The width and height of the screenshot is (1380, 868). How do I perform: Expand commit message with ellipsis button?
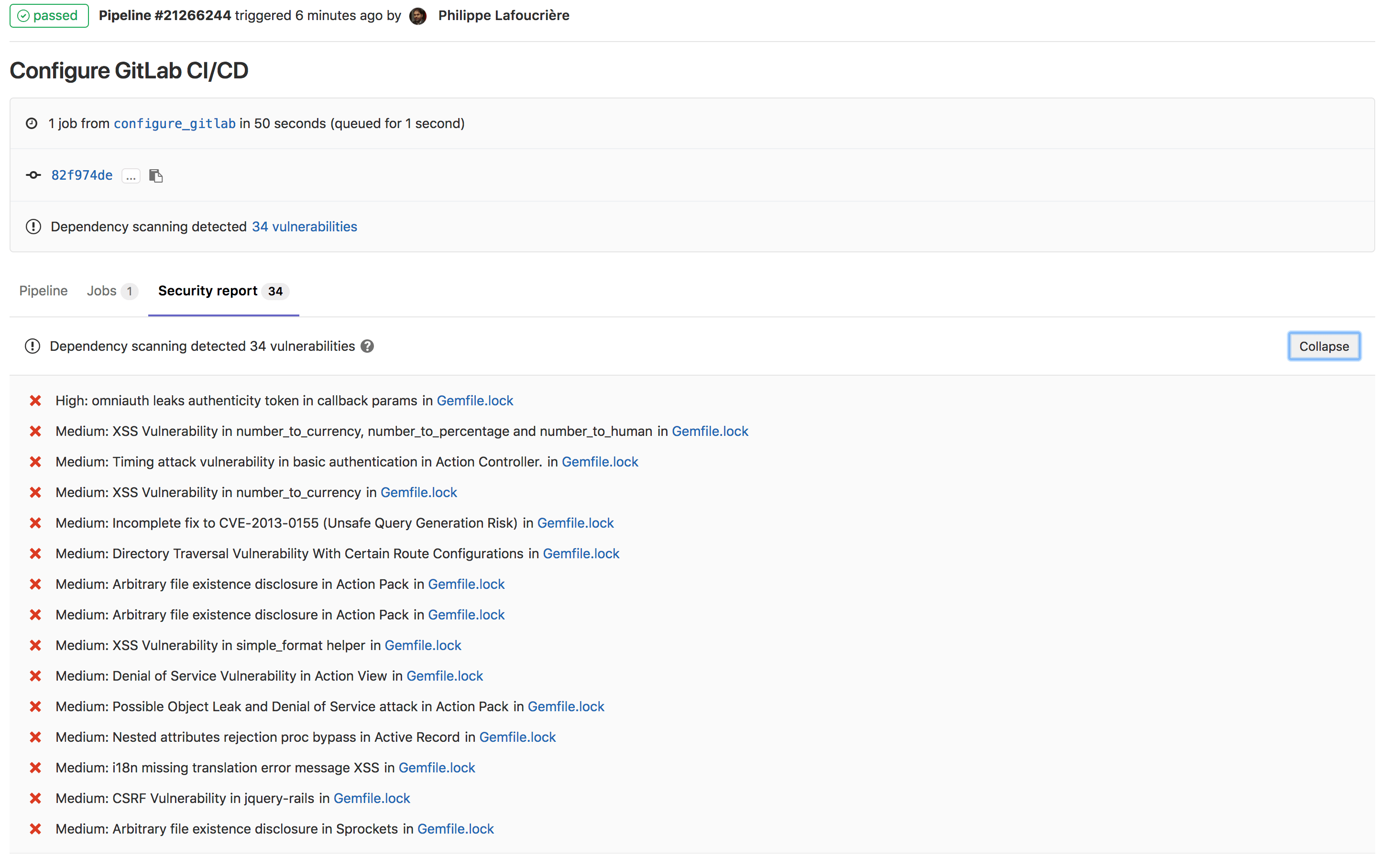[131, 176]
